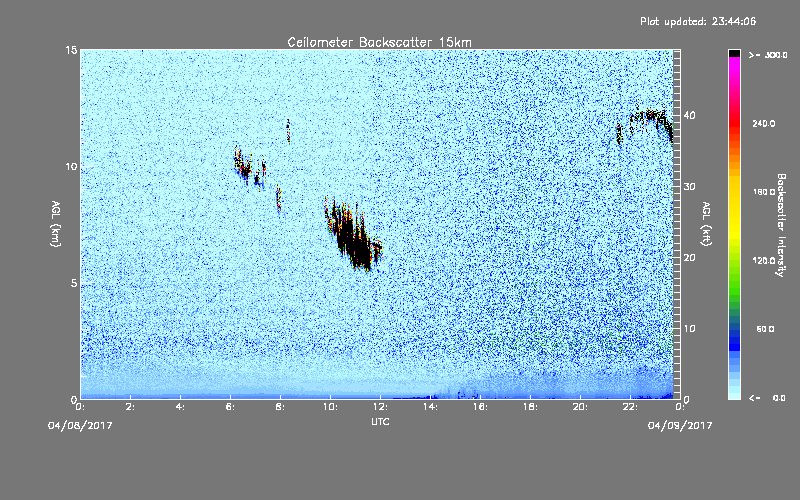Click the '12:' hour tick label
This screenshot has width=800, height=500.
click(x=380, y=407)
